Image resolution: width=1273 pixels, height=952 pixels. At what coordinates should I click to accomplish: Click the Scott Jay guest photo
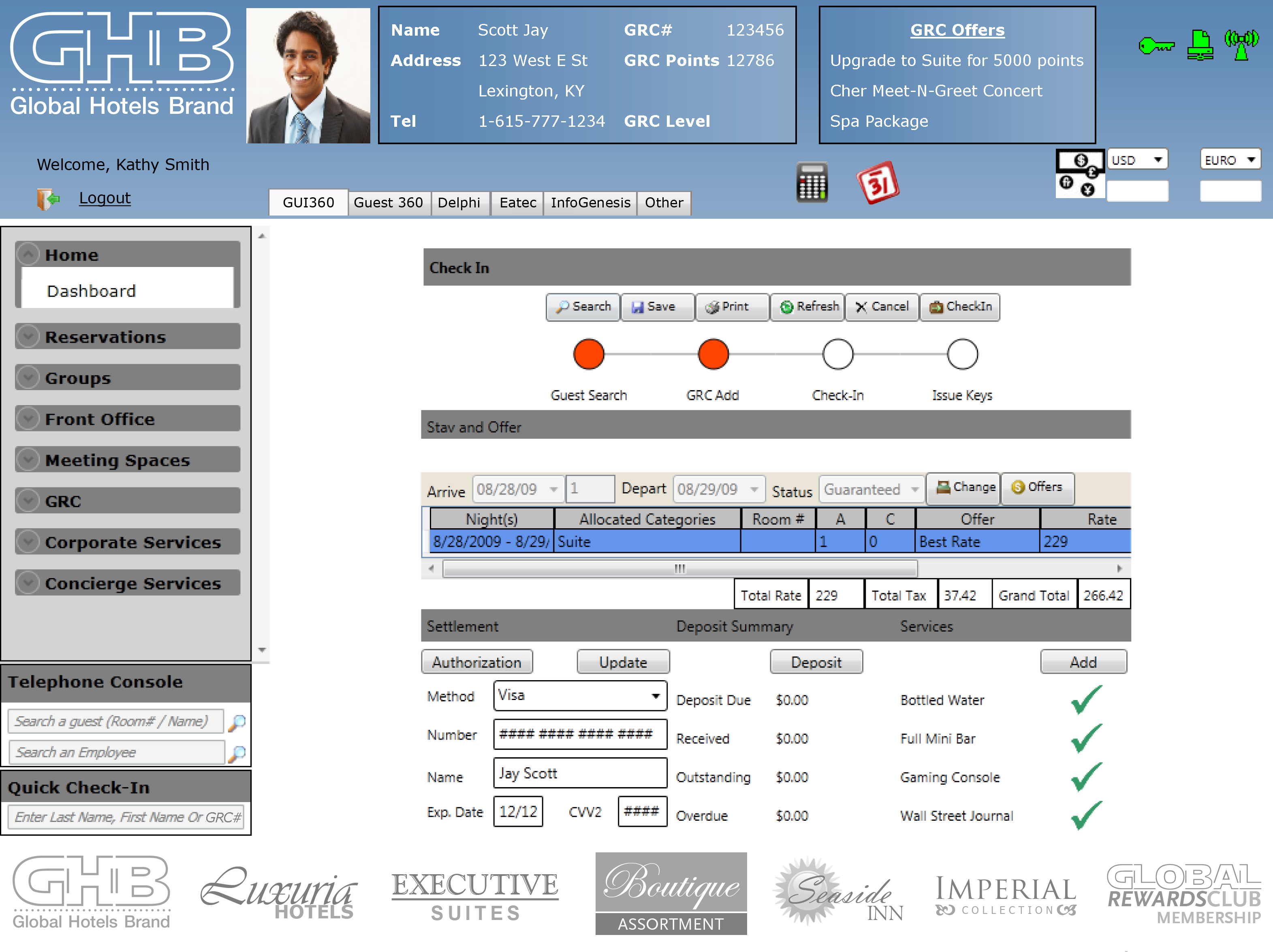pos(308,75)
